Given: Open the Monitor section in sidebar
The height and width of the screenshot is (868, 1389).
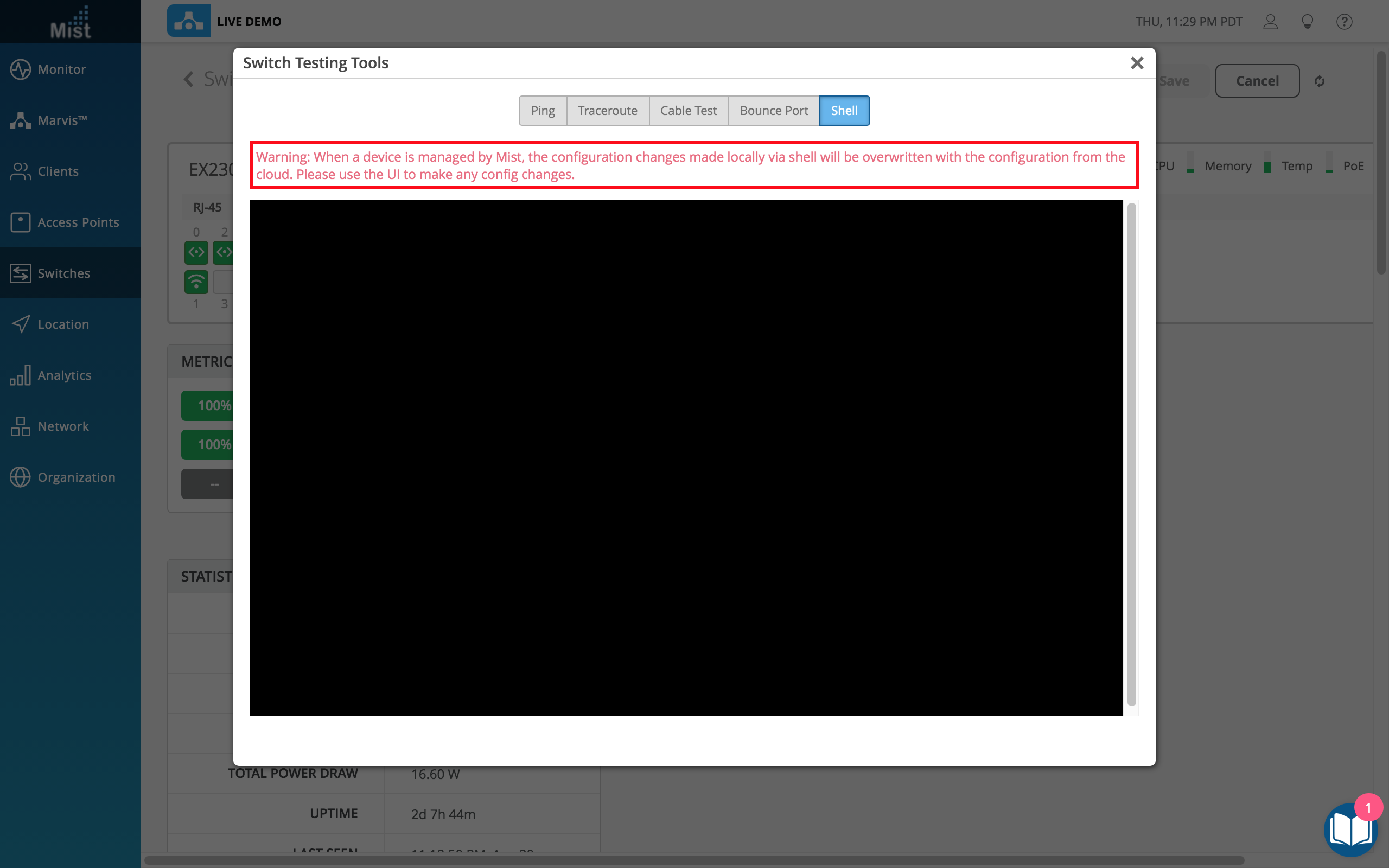Looking at the screenshot, I should pos(61,69).
